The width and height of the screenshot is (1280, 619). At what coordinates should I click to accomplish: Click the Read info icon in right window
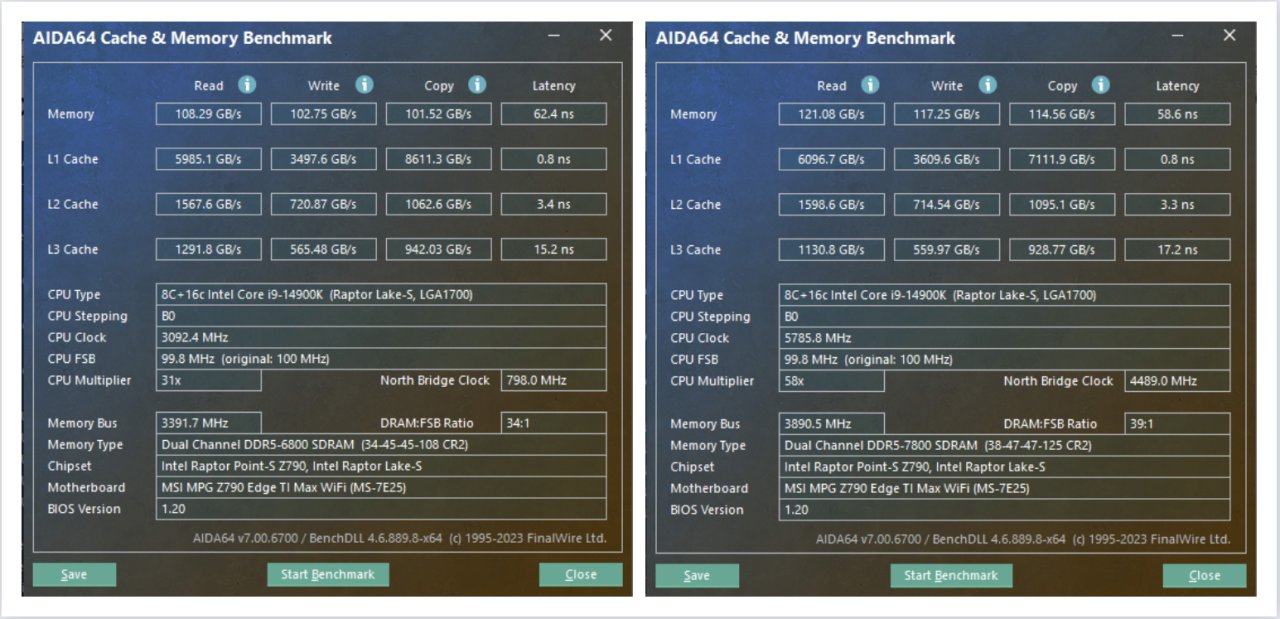[x=870, y=85]
